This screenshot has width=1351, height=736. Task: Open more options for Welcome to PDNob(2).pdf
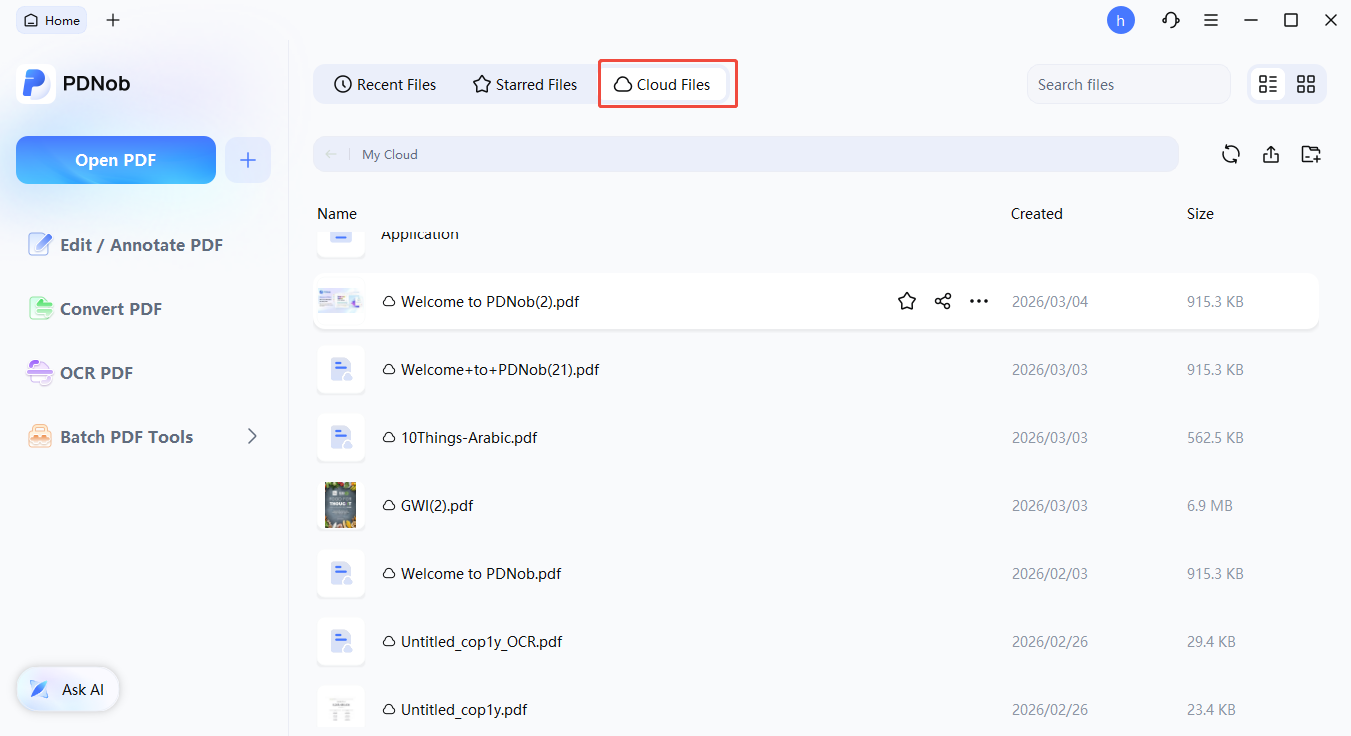978,300
